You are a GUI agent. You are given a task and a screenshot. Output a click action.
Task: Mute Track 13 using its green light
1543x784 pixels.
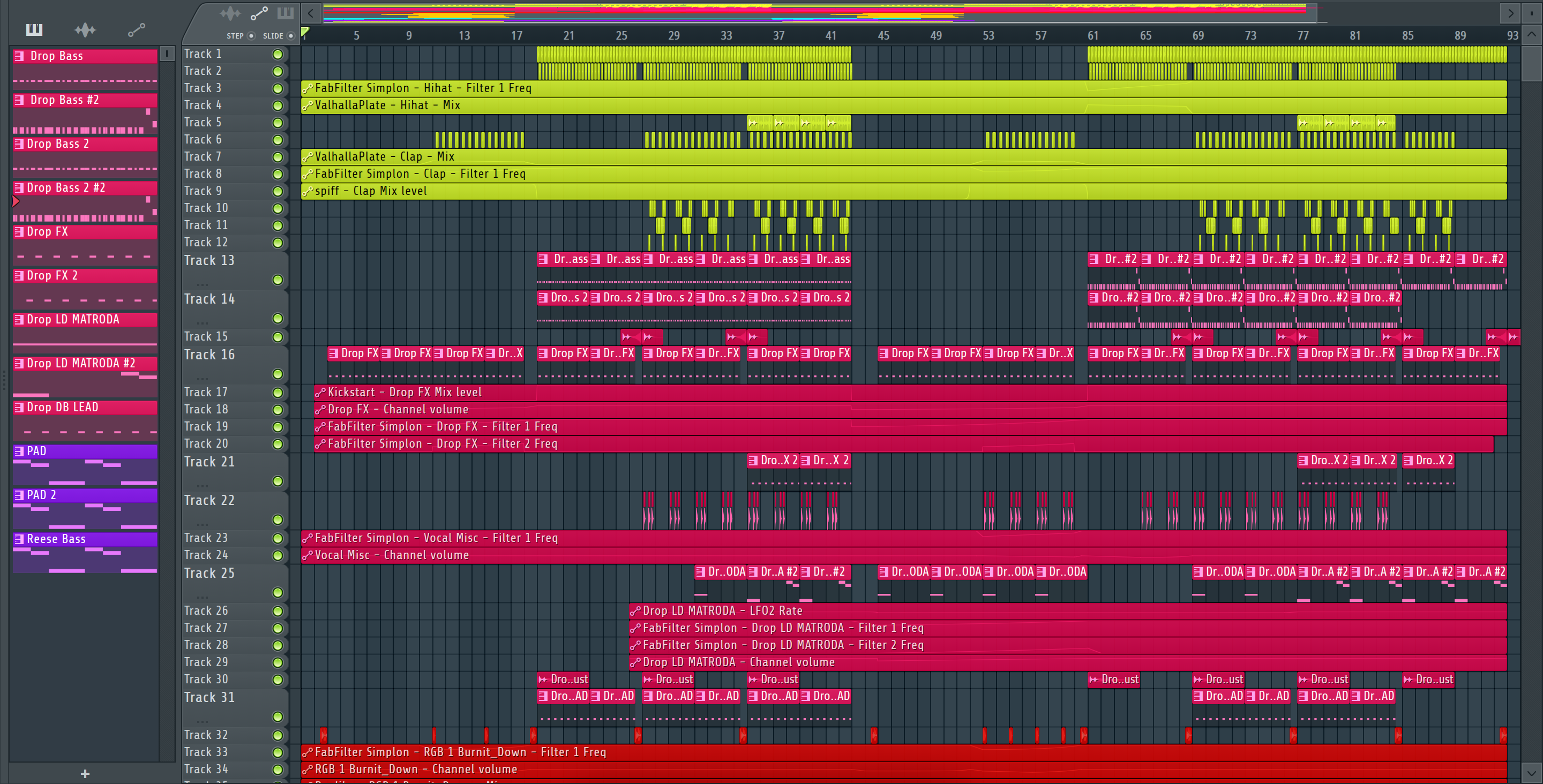click(x=278, y=280)
